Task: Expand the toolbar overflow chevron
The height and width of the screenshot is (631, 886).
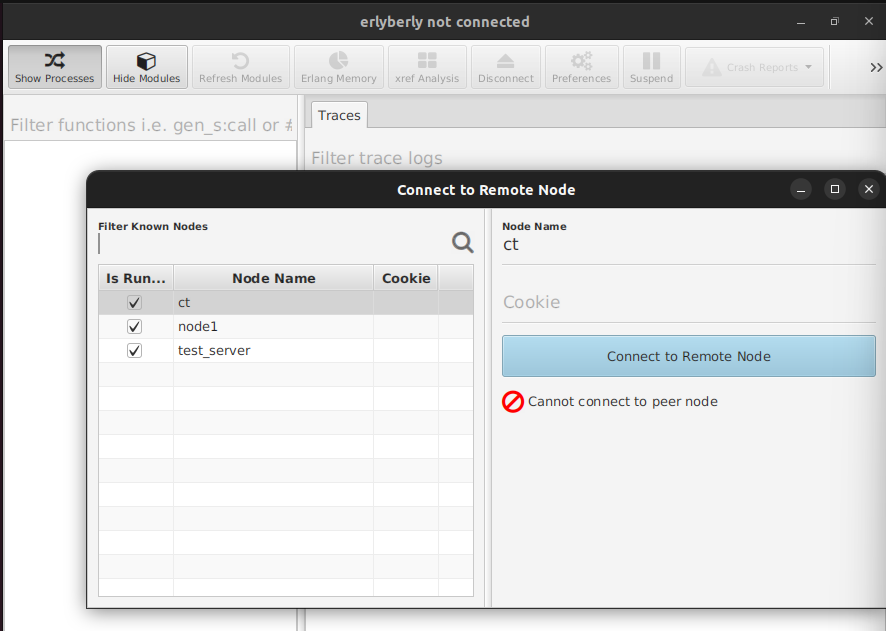Action: [876, 68]
